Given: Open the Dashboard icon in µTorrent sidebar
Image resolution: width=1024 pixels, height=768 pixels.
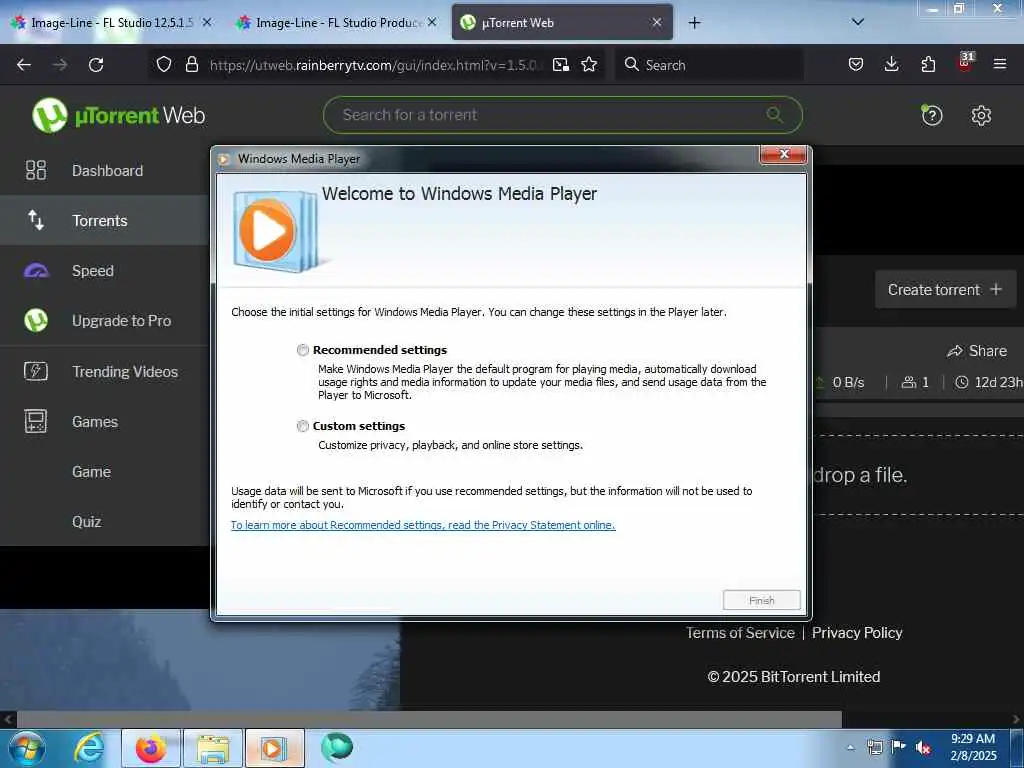Looking at the screenshot, I should click(x=36, y=170).
